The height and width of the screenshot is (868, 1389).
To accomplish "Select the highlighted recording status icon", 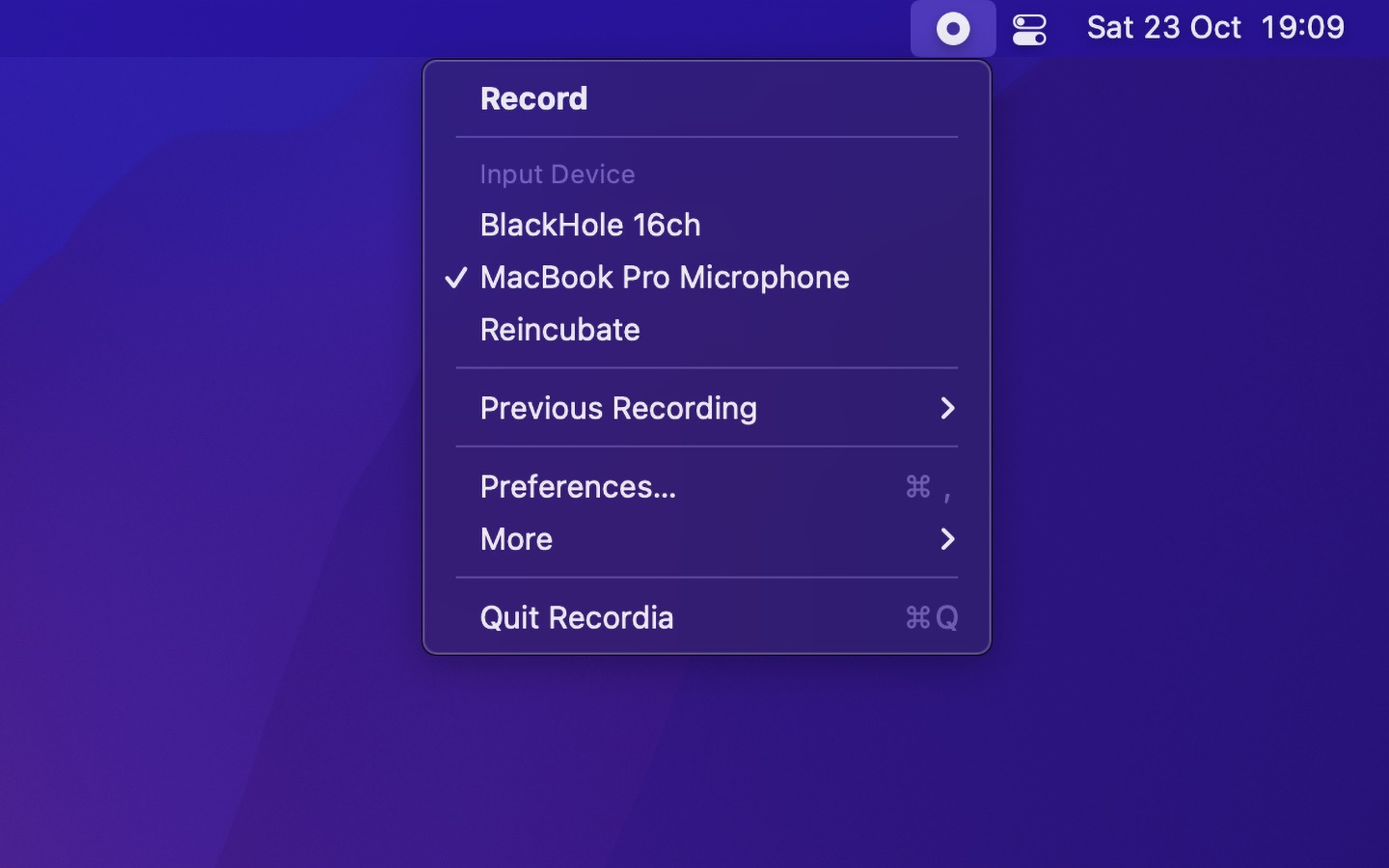I will point(953,28).
